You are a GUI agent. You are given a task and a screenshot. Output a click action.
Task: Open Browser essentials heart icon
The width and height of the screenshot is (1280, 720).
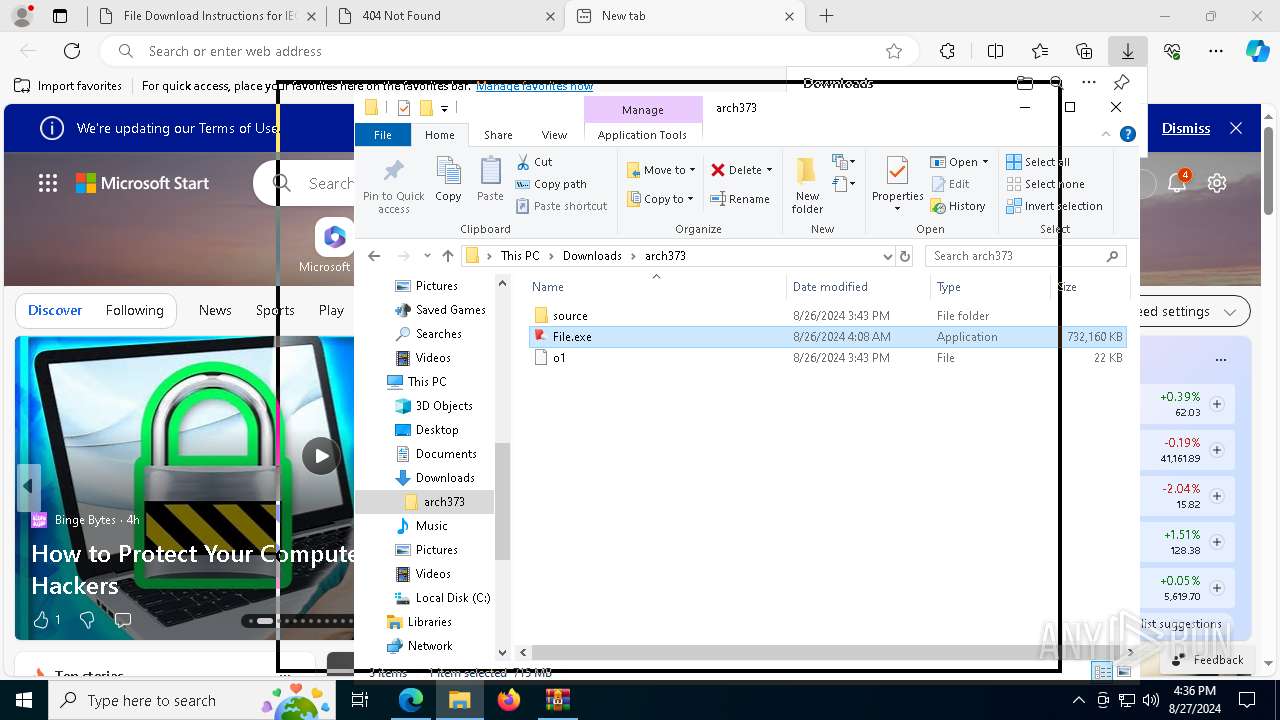[x=1172, y=51]
